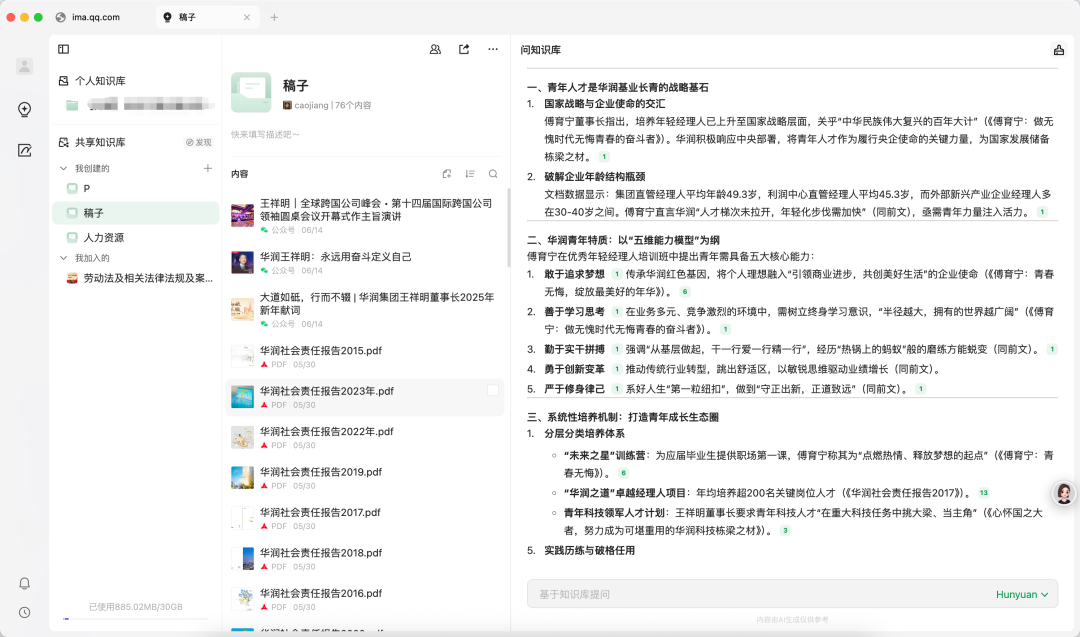
Task: Click the note-taking pencil icon in the left rail
Action: click(24, 147)
